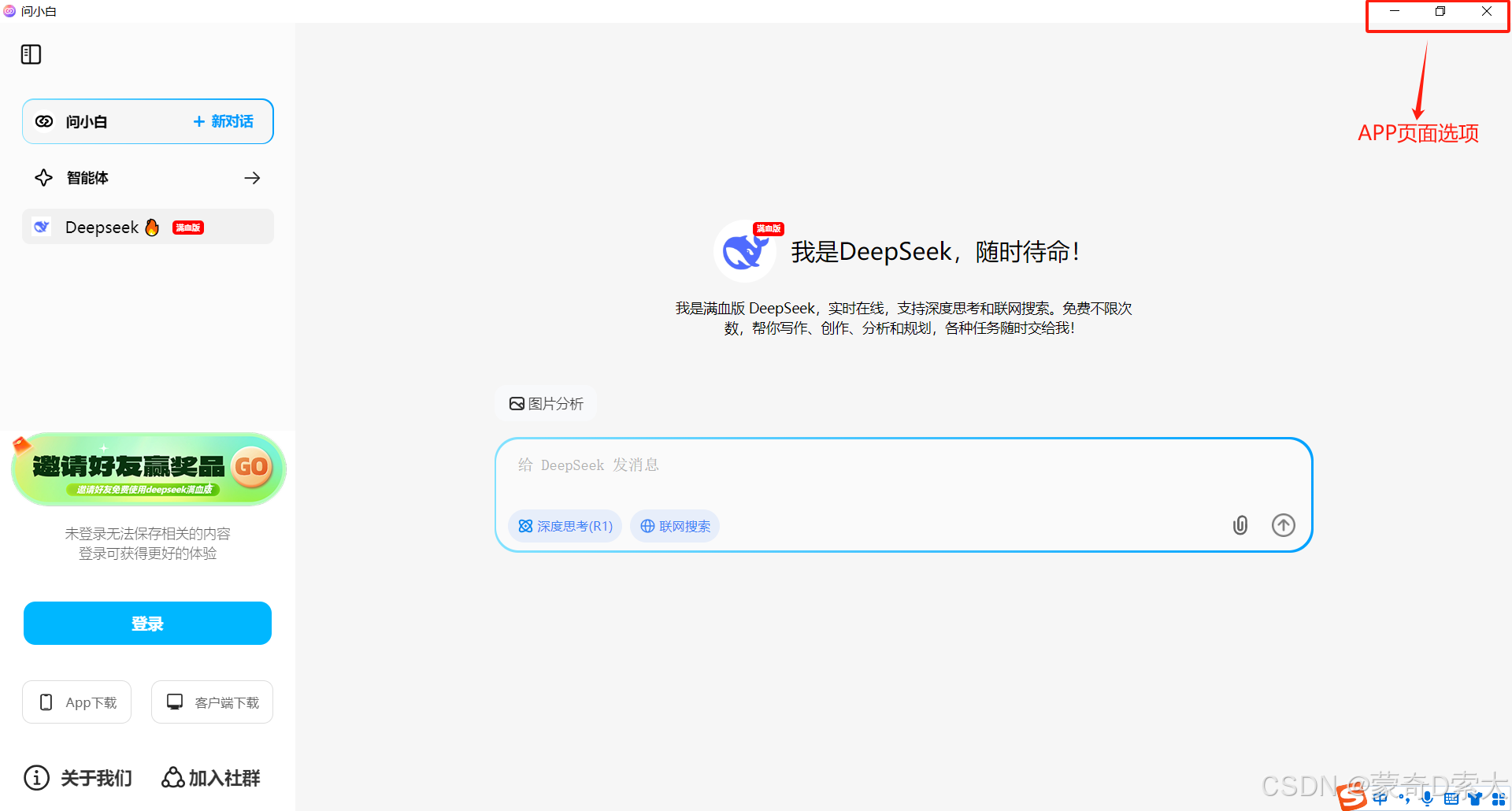This screenshot has width=1512, height=811.
Task: Click the large DeepSeek whale avatar
Action: coord(745,251)
